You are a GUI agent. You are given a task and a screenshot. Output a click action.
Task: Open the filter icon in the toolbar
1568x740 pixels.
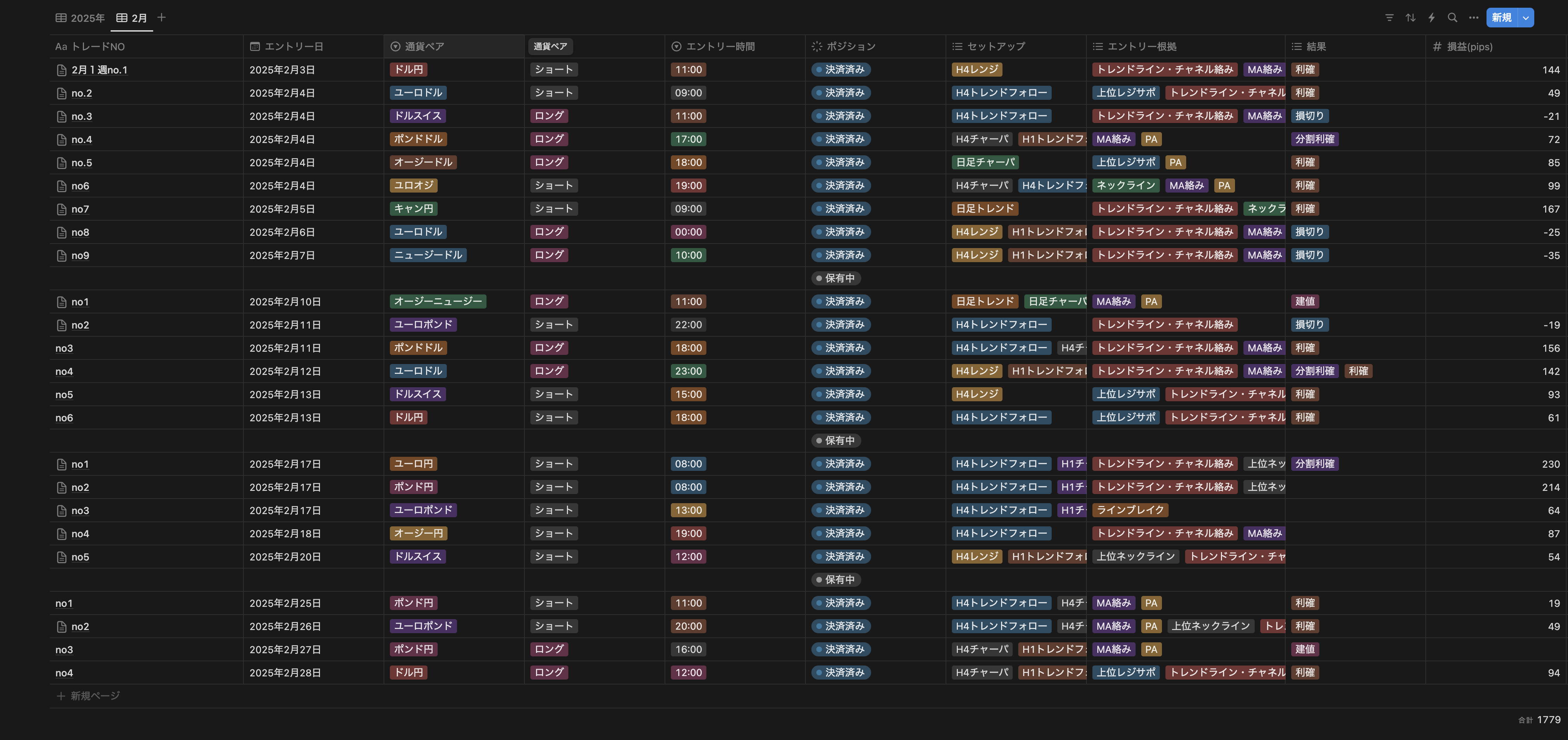tap(1389, 18)
